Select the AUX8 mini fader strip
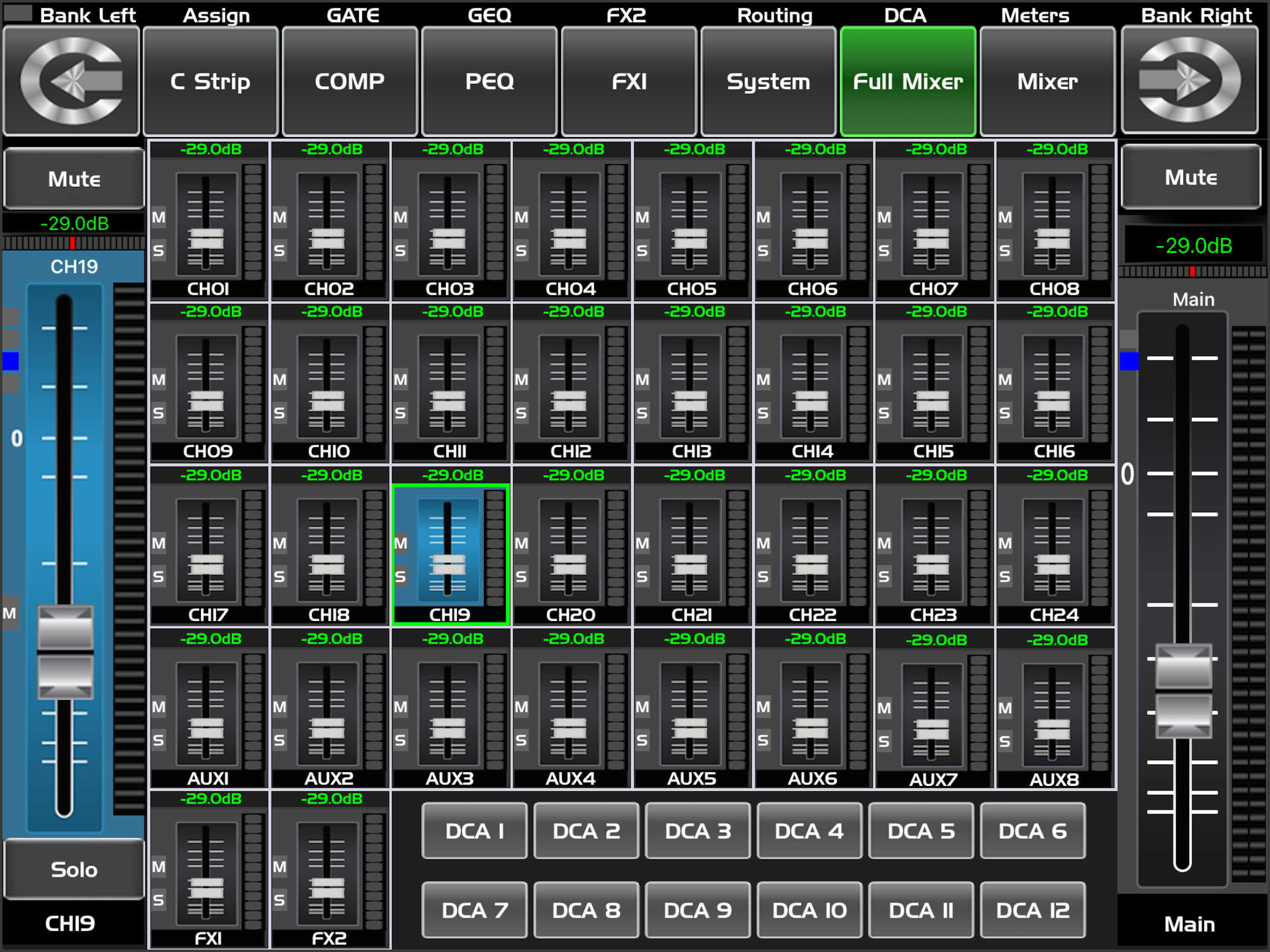The height and width of the screenshot is (952, 1270). coord(1053,715)
